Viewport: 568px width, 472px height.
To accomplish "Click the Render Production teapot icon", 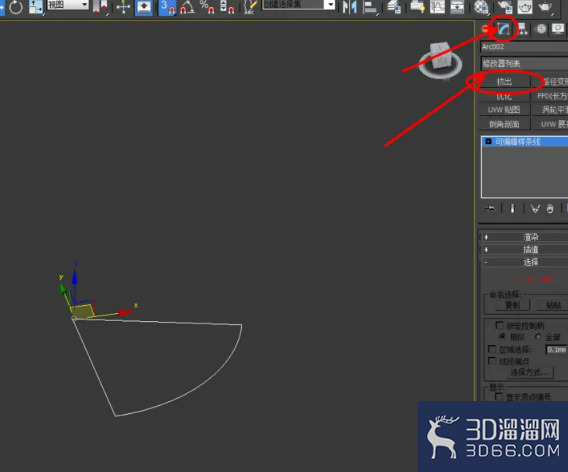I will (x=545, y=7).
